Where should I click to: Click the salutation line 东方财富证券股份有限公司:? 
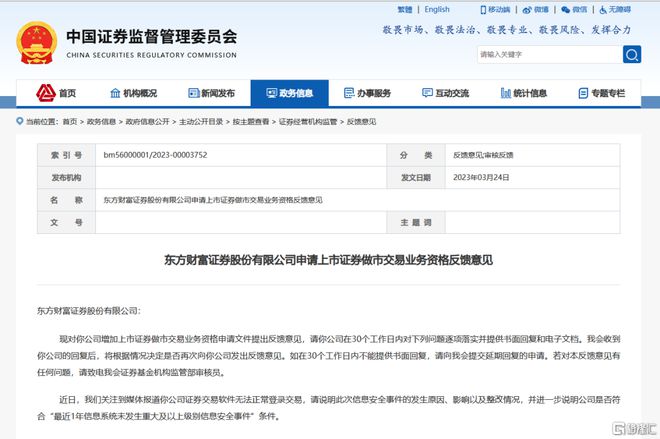(89, 311)
